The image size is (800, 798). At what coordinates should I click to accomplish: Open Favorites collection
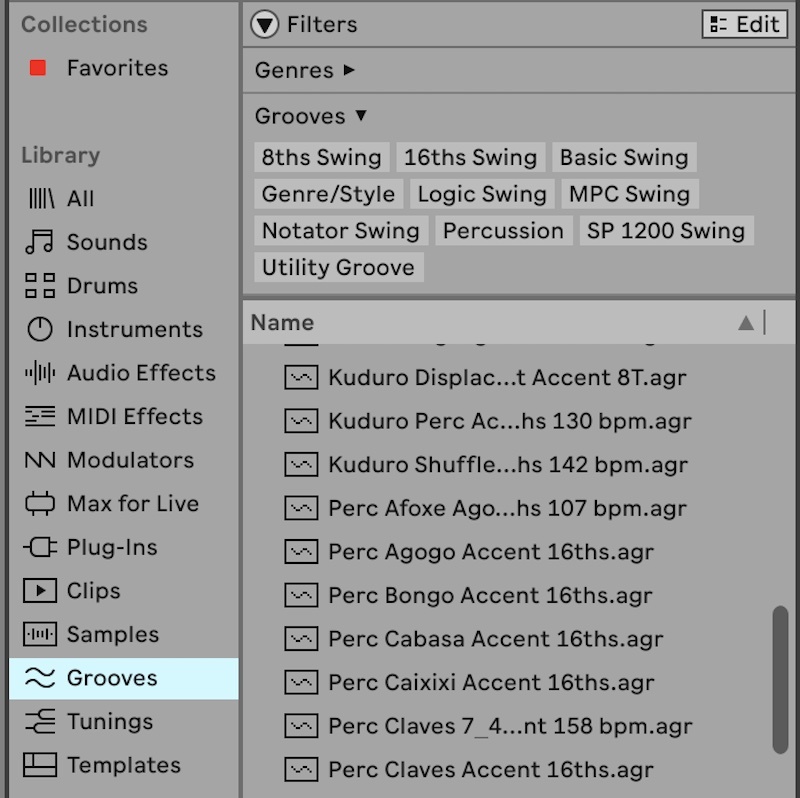click(x=117, y=68)
